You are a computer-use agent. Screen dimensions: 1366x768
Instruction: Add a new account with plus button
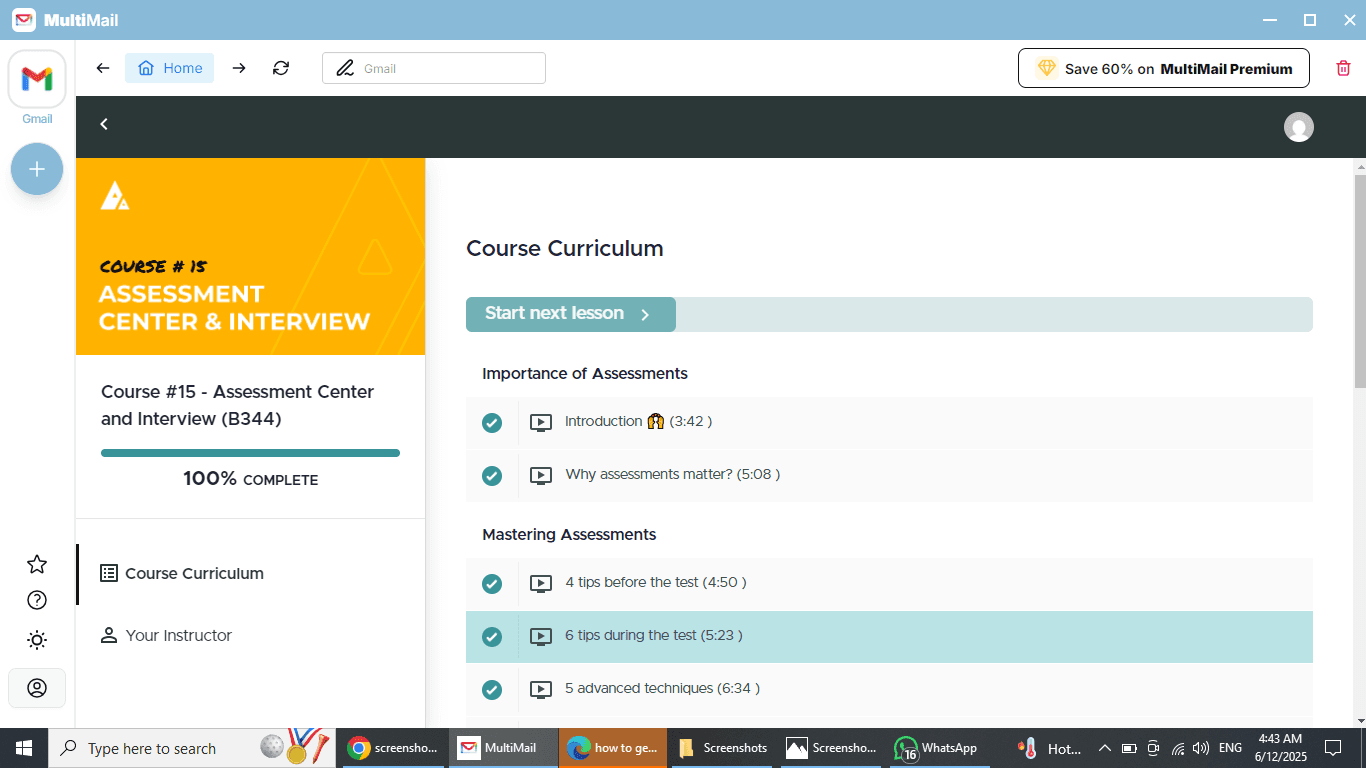(x=37, y=169)
